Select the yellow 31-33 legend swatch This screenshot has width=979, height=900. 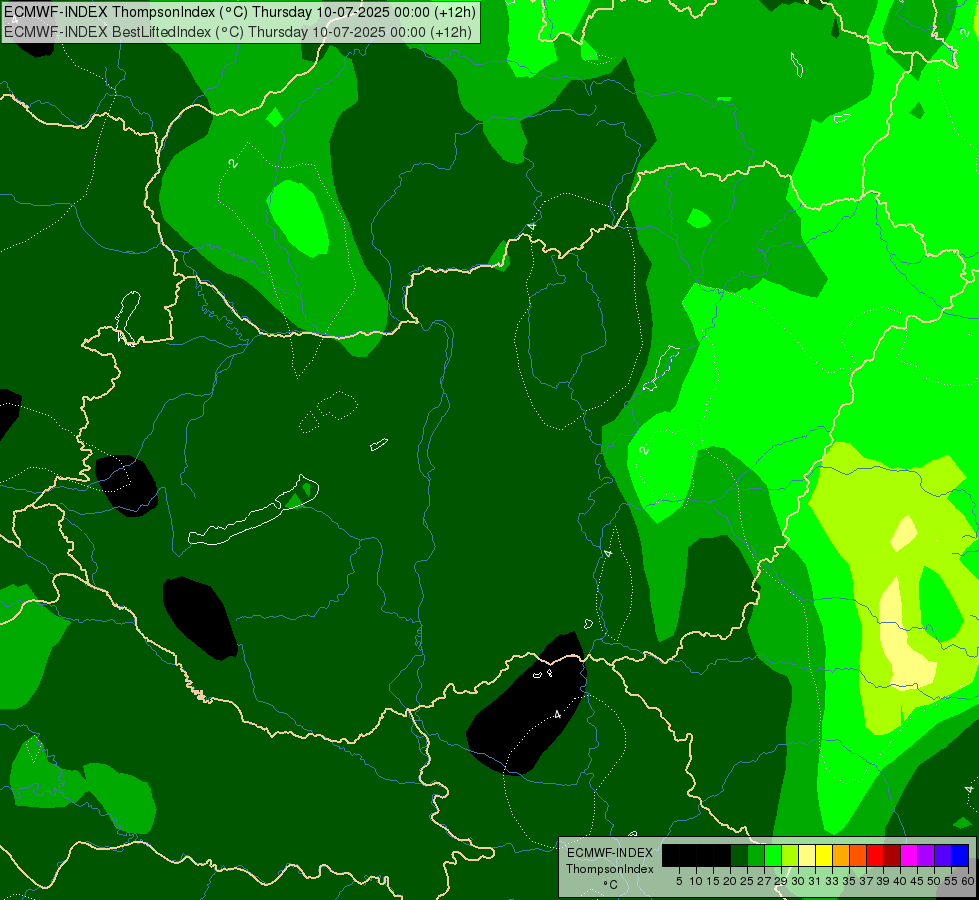coord(824,855)
